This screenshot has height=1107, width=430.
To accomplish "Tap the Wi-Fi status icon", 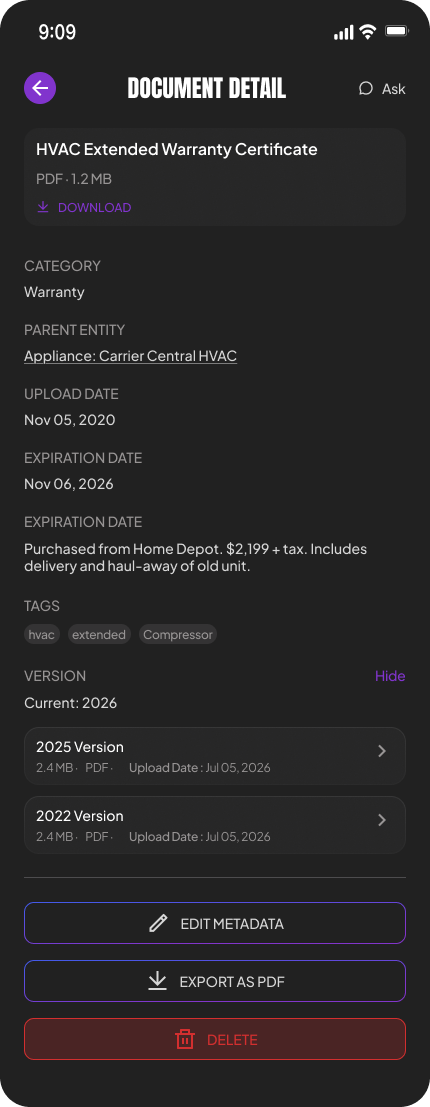I will (367, 31).
